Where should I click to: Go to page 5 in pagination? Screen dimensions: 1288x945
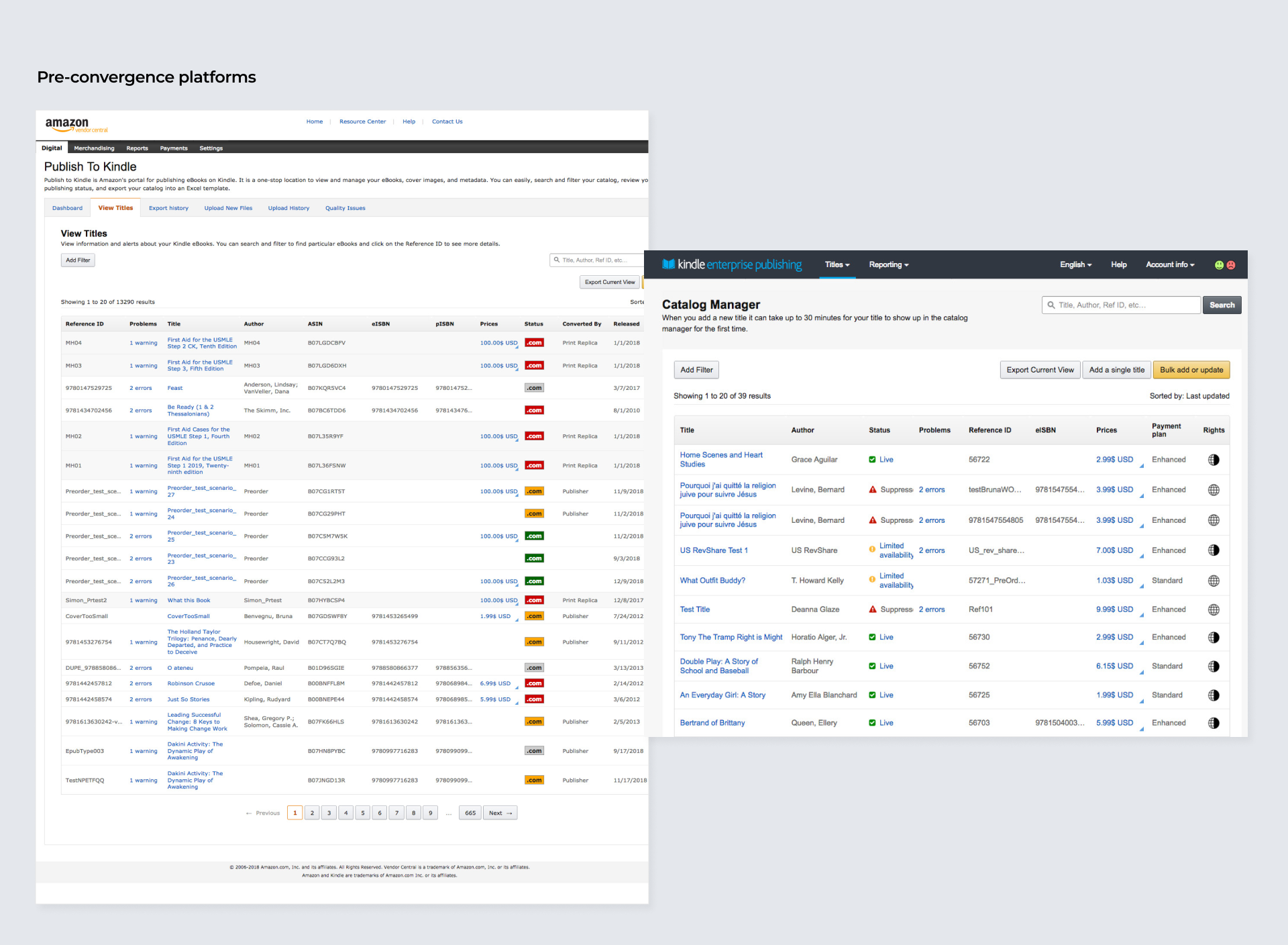(362, 813)
